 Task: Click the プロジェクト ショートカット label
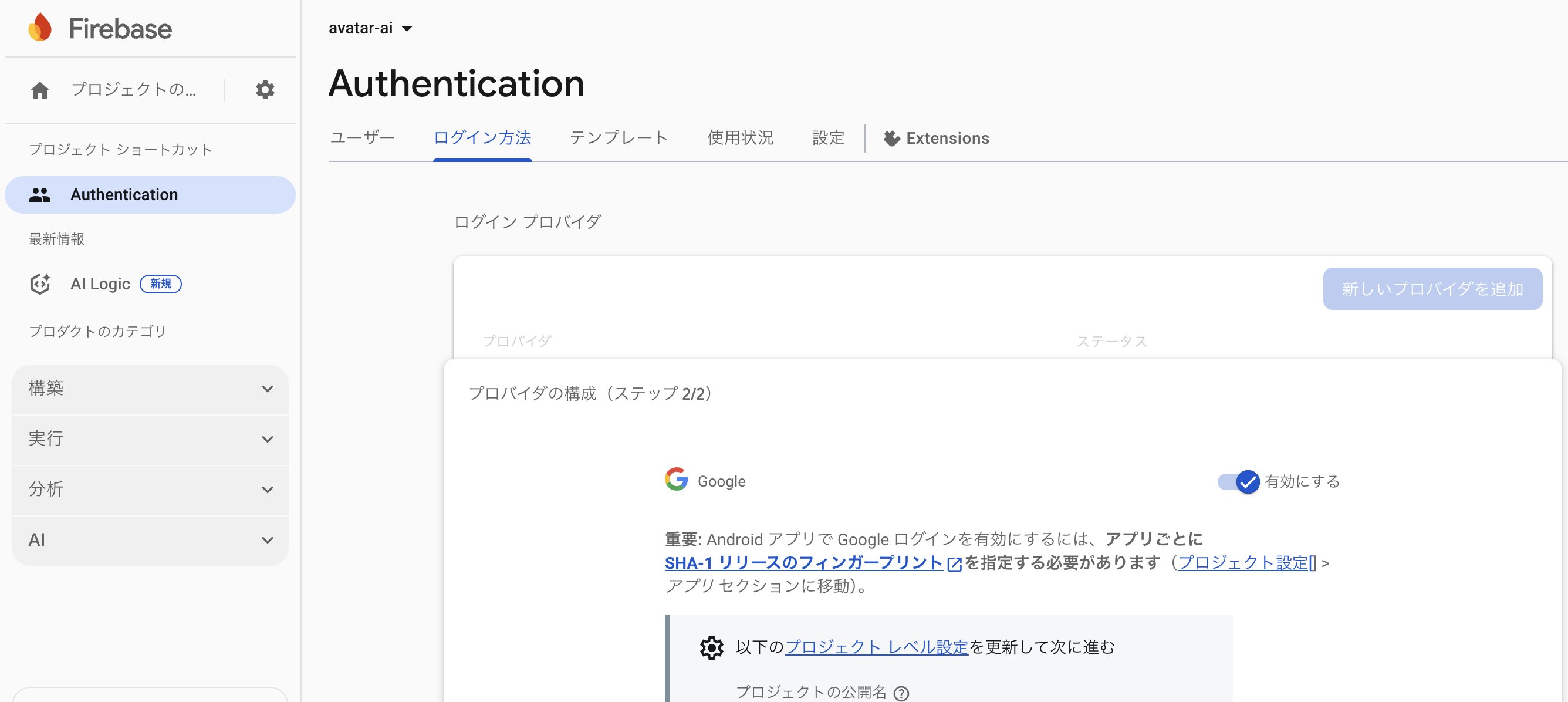(x=120, y=150)
